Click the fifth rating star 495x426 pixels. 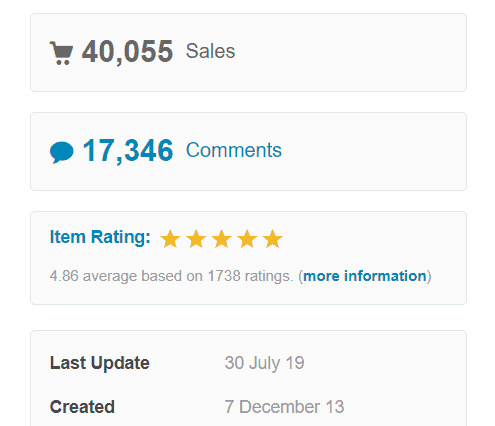coord(273,239)
